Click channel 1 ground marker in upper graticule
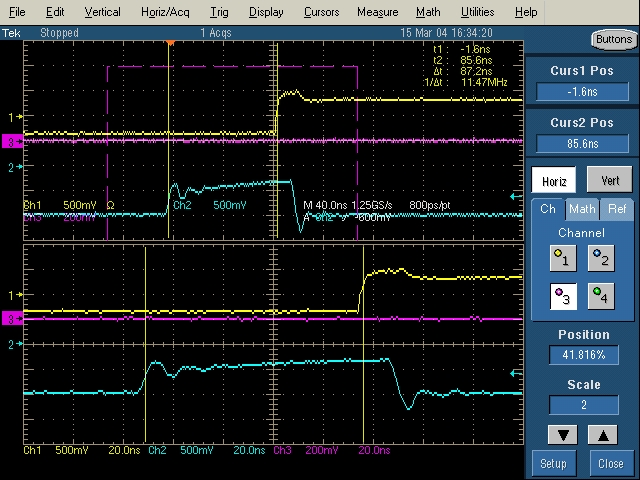This screenshot has height=480, width=640. coord(16,118)
